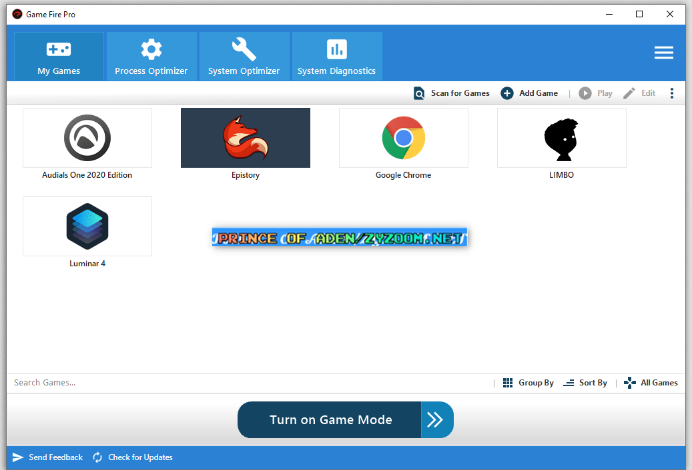The image size is (692, 470).
Task: Open the Sort By dropdown label
Action: click(593, 383)
